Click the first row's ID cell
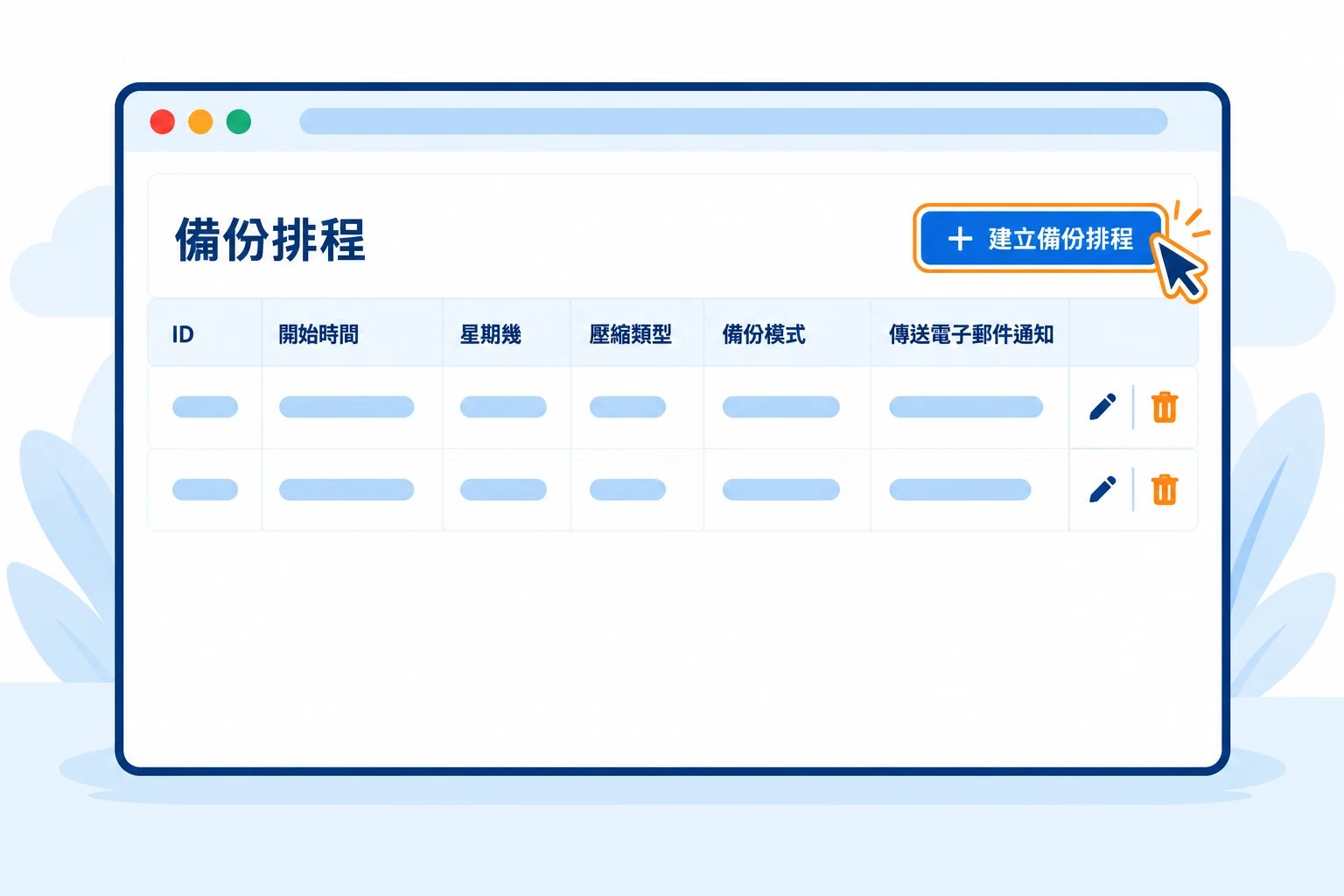Viewport: 1344px width, 896px height. pos(205,407)
